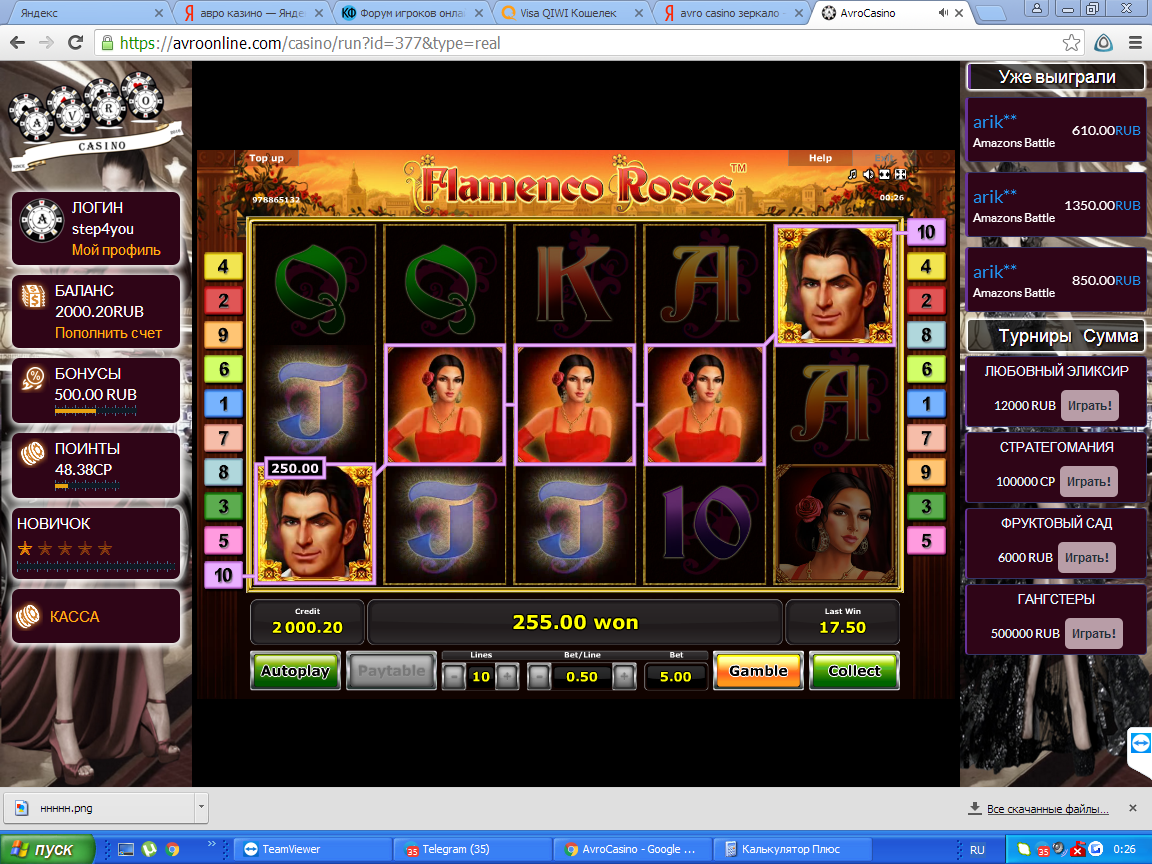The width and height of the screenshot is (1152, 864).
Task: Play the ЛЮБОВНЫЙ ЭЛИКСИР tournament
Action: pyautogui.click(x=1090, y=406)
